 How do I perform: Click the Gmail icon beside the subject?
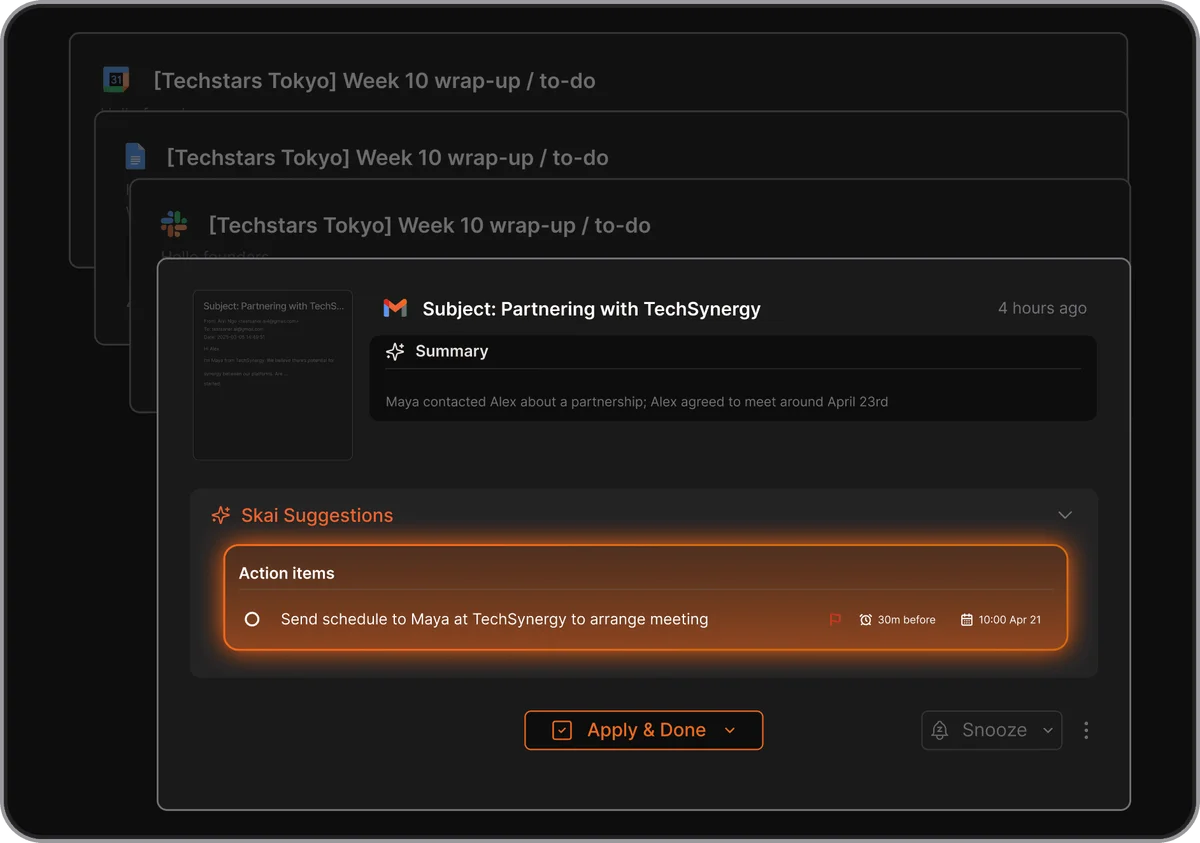click(395, 308)
